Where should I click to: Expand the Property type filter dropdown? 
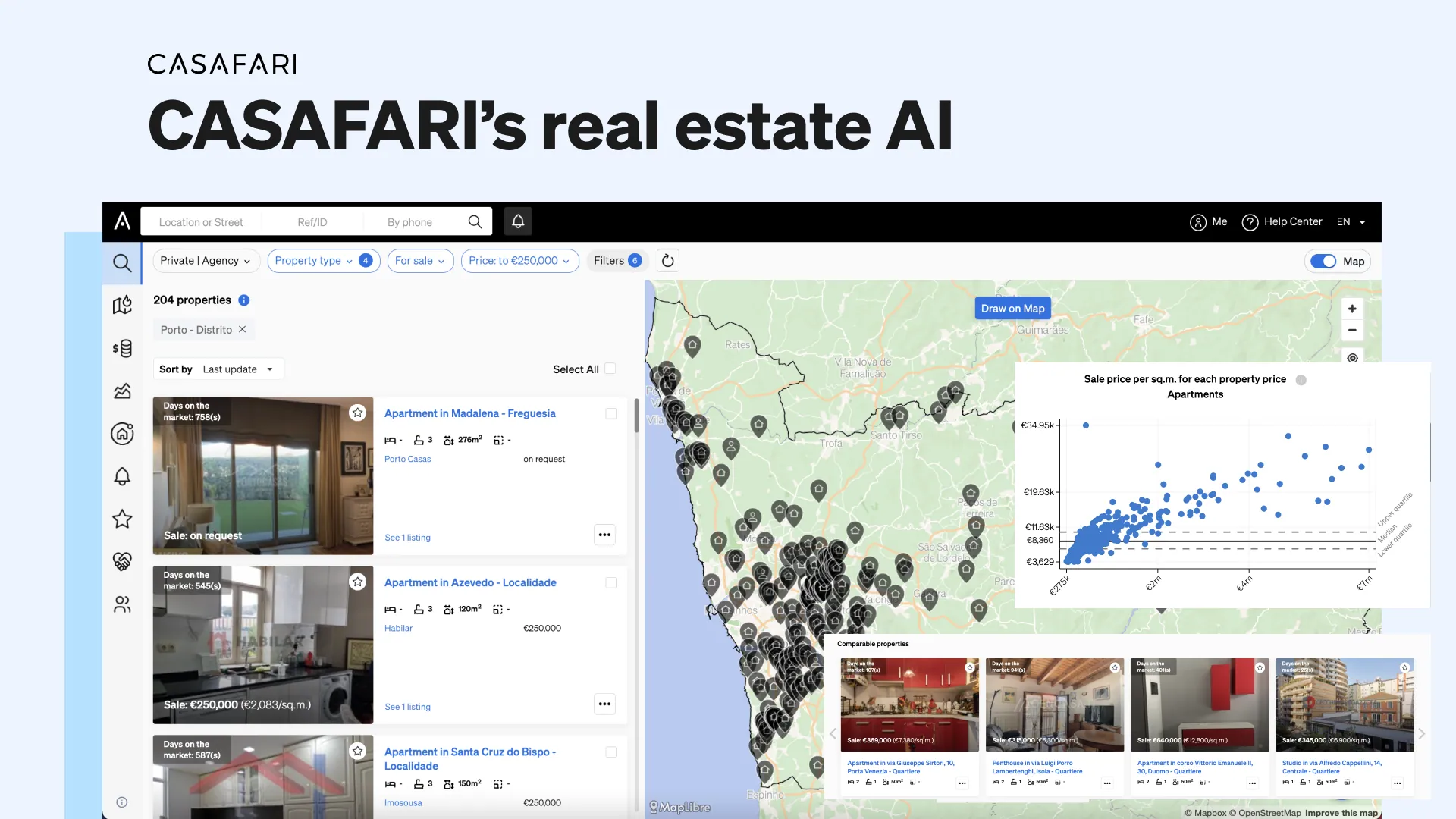click(323, 261)
